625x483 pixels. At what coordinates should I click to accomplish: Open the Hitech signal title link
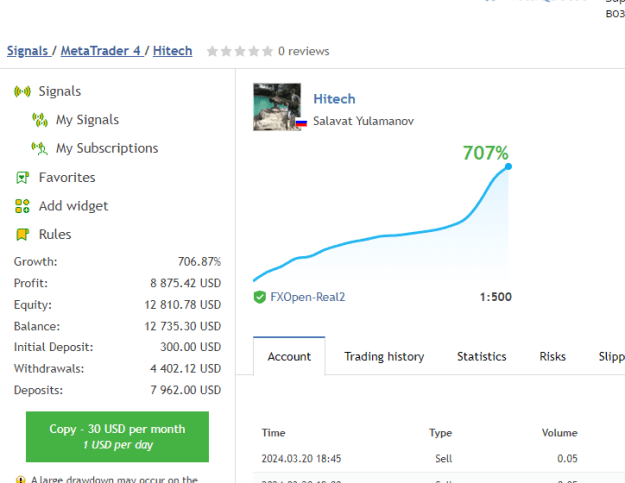pos(334,99)
